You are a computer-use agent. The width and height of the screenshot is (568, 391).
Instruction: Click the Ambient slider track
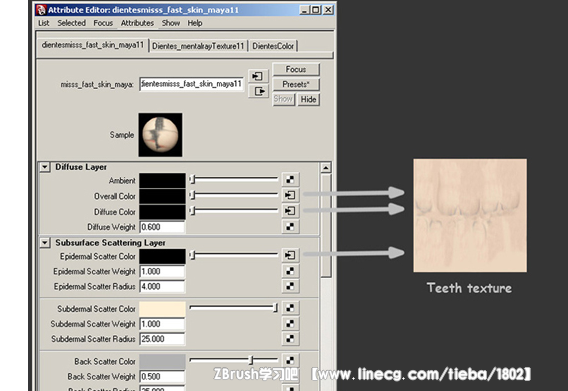coord(234,179)
